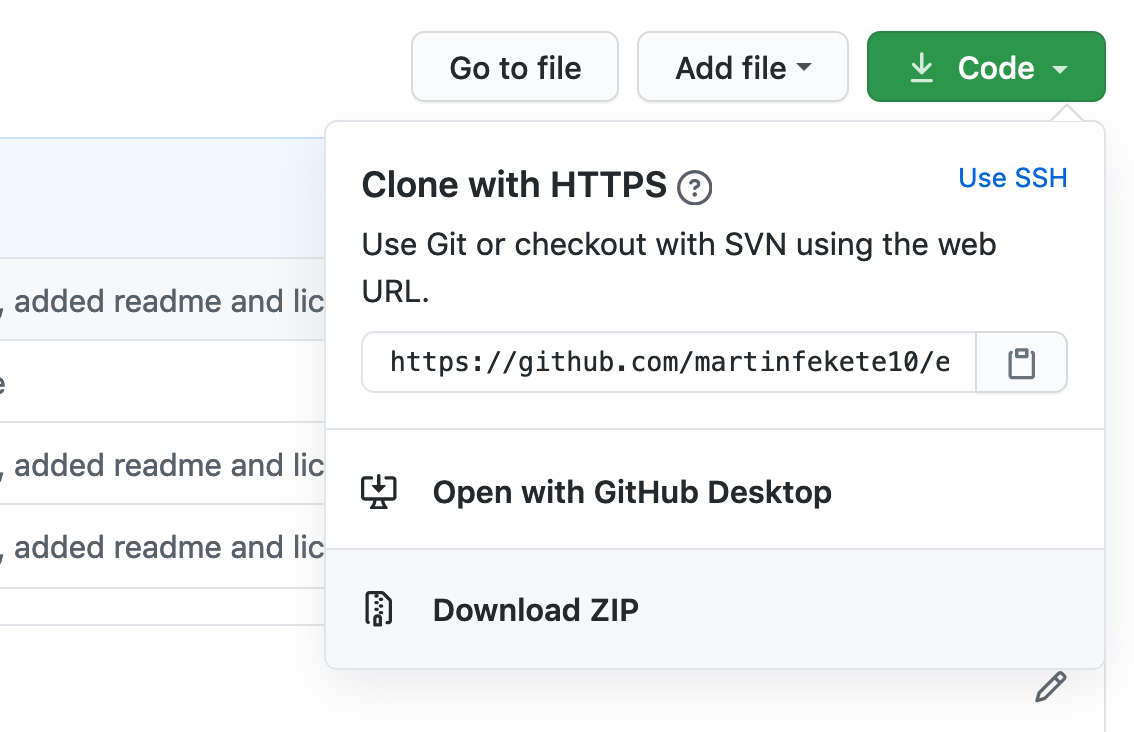This screenshot has width=1134, height=732.
Task: Click the Go to file button
Action: (515, 67)
